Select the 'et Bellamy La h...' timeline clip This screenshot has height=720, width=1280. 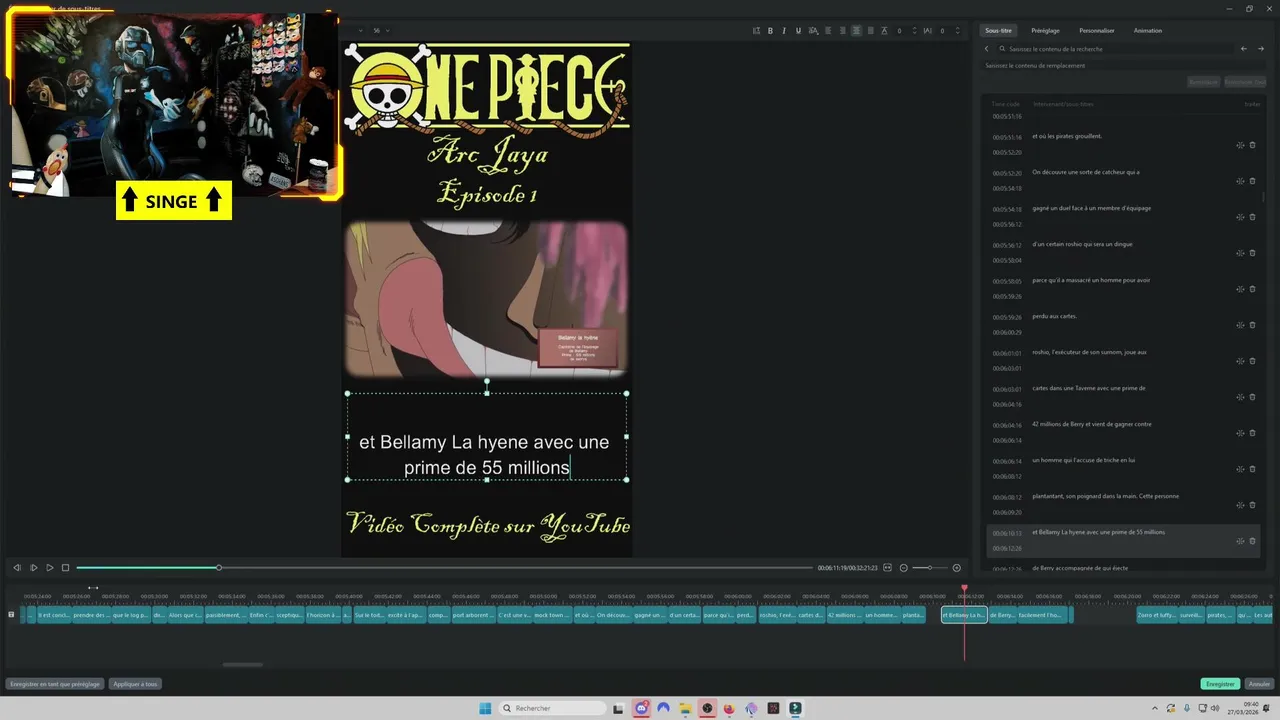(964, 615)
